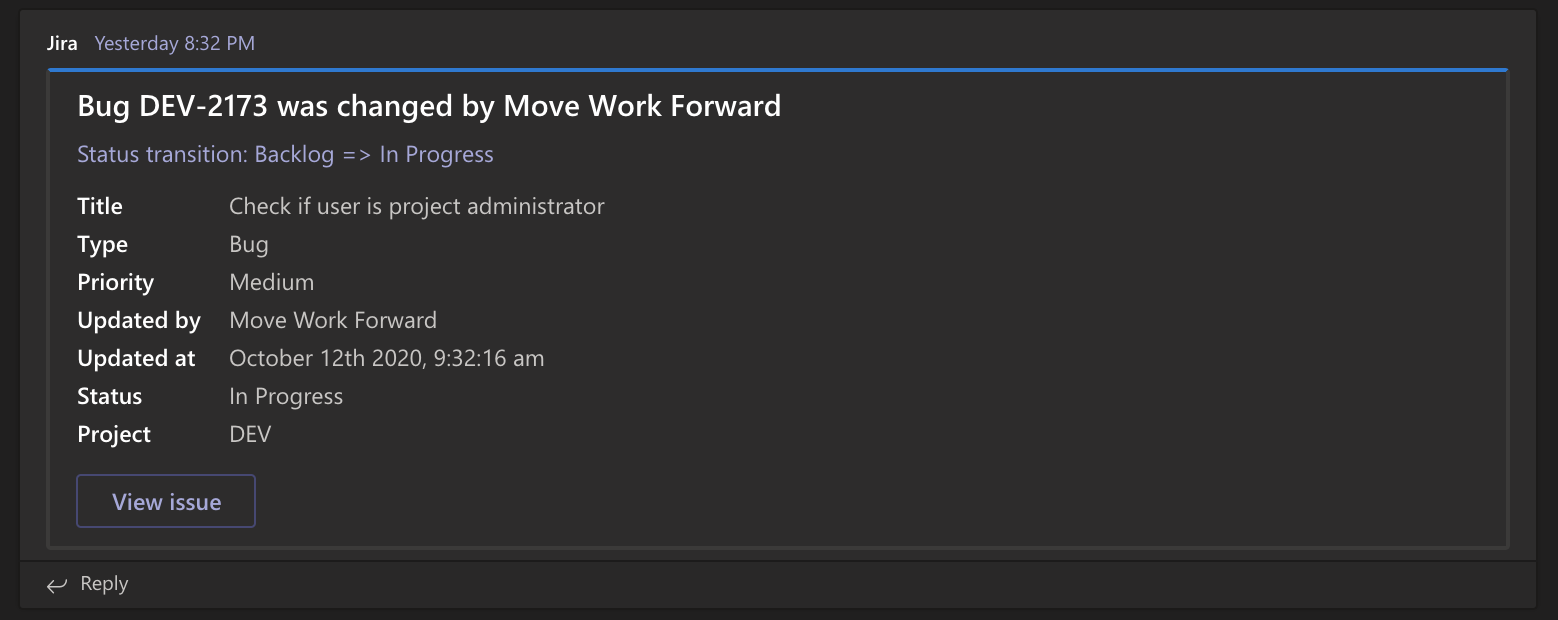Click the 'Updated by' field label

click(x=139, y=320)
